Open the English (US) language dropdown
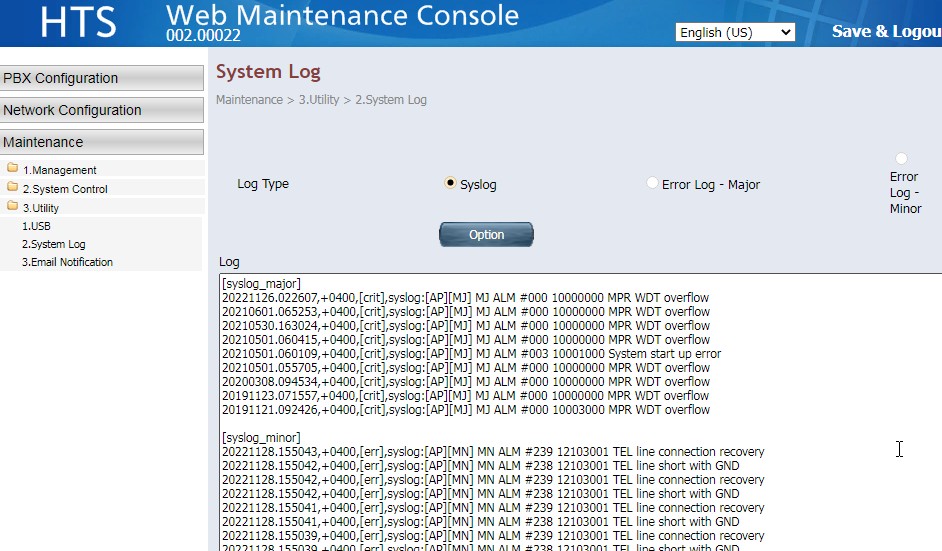 coord(735,32)
